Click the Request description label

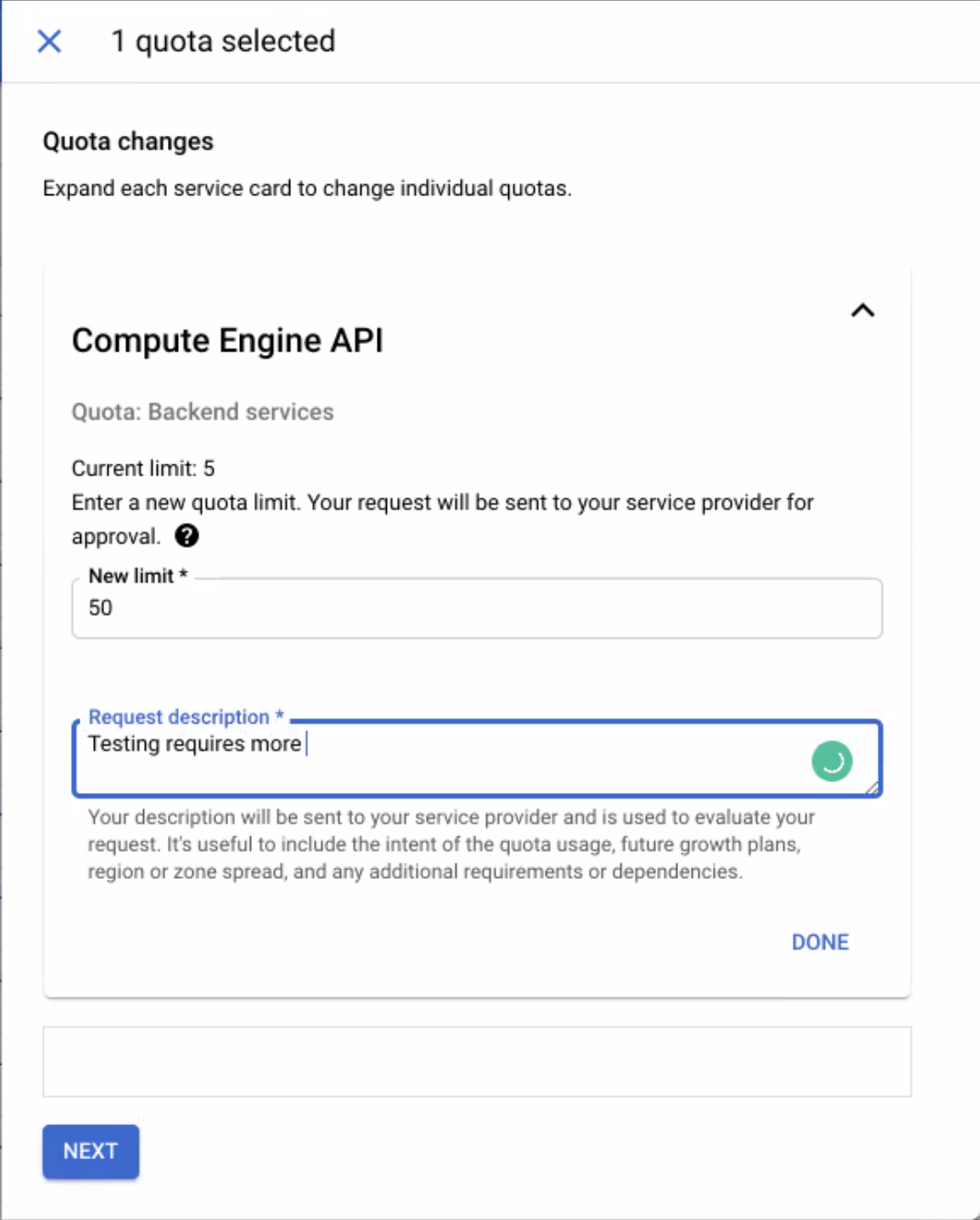click(180, 717)
